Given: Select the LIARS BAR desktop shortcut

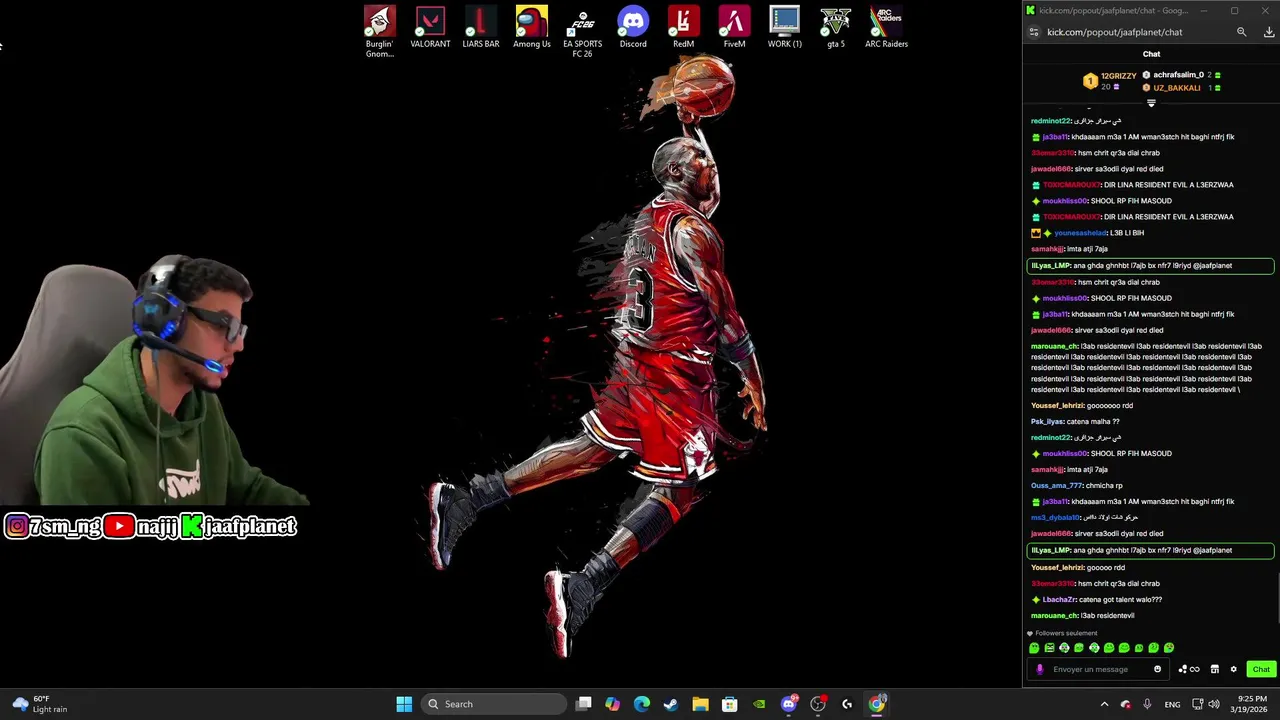Looking at the screenshot, I should click(x=481, y=28).
